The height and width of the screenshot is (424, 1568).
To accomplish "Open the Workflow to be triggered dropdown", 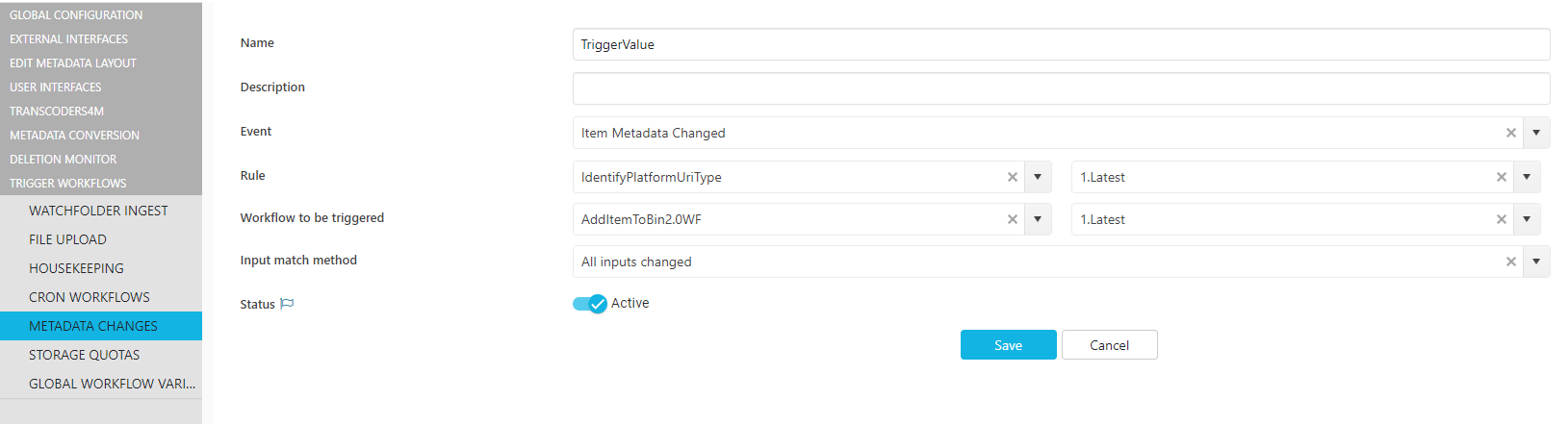I will point(1038,219).
